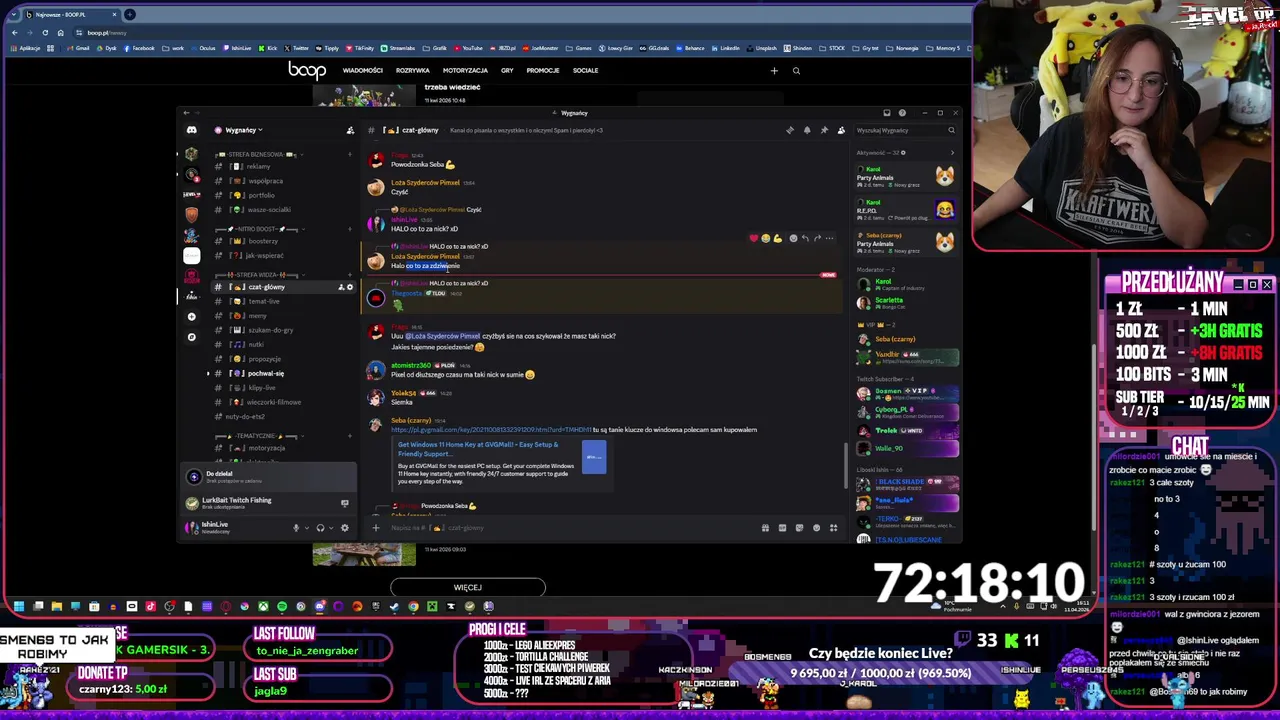The height and width of the screenshot is (720, 1280).
Task: Click boop logo on website header
Action: coord(307,70)
